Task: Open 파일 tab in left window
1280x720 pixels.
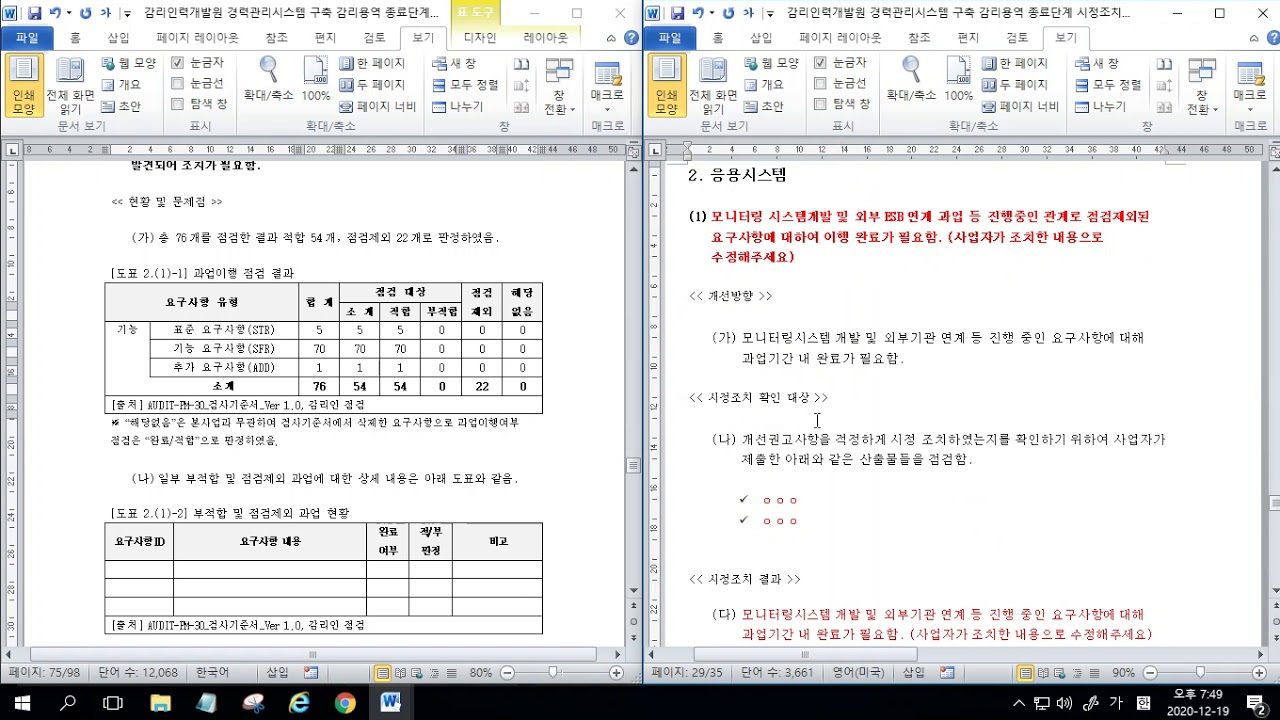Action: (x=27, y=38)
